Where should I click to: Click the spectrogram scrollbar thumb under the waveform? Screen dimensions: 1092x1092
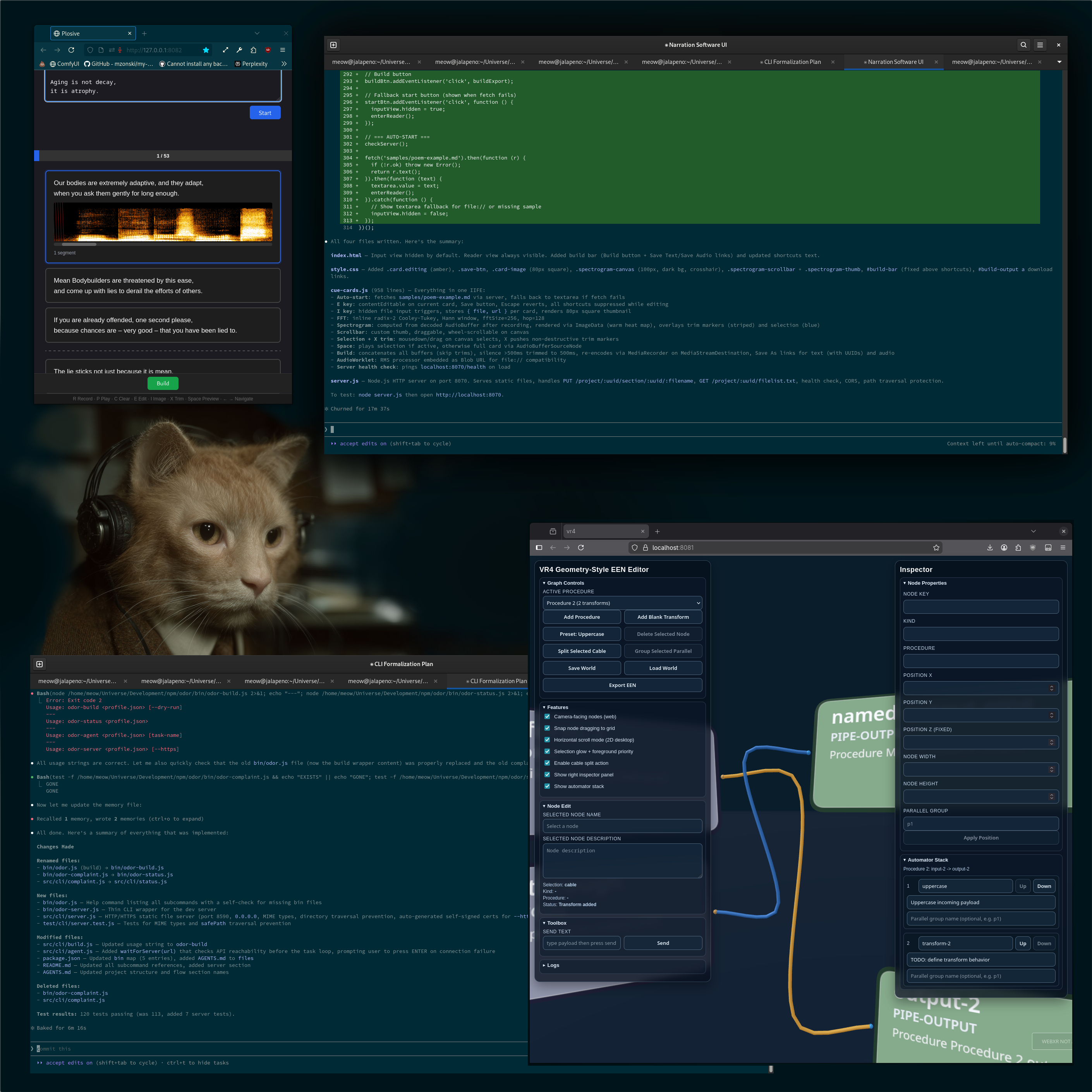[x=79, y=244]
